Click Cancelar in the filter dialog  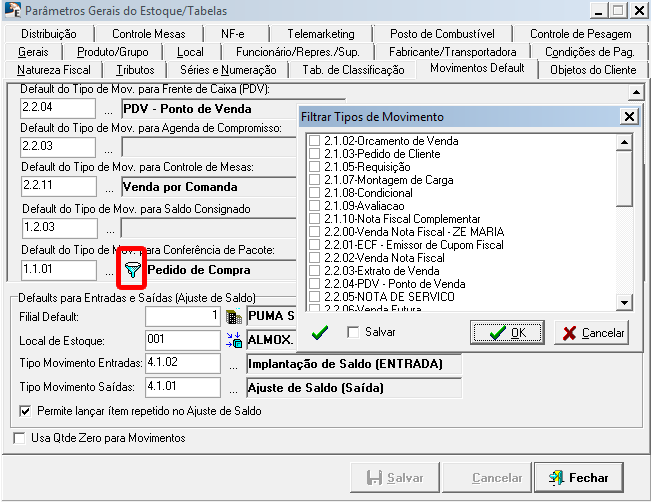point(591,333)
